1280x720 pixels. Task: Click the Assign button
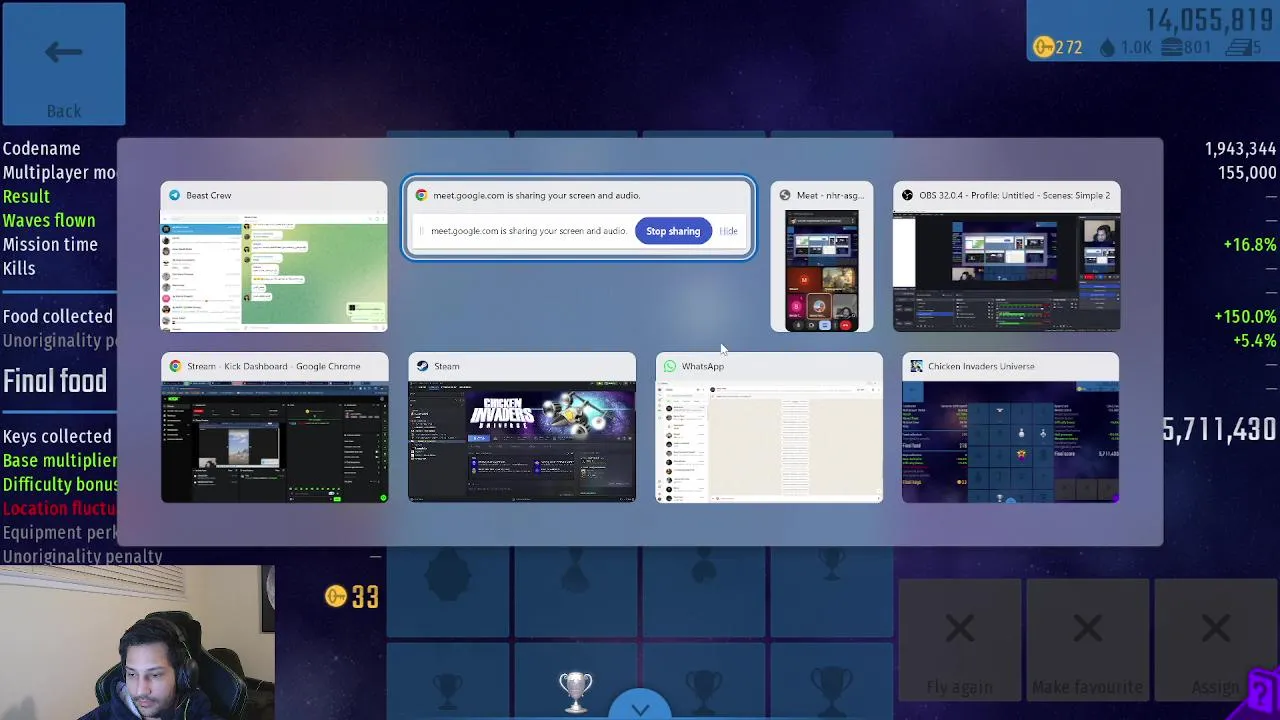coord(1215,641)
